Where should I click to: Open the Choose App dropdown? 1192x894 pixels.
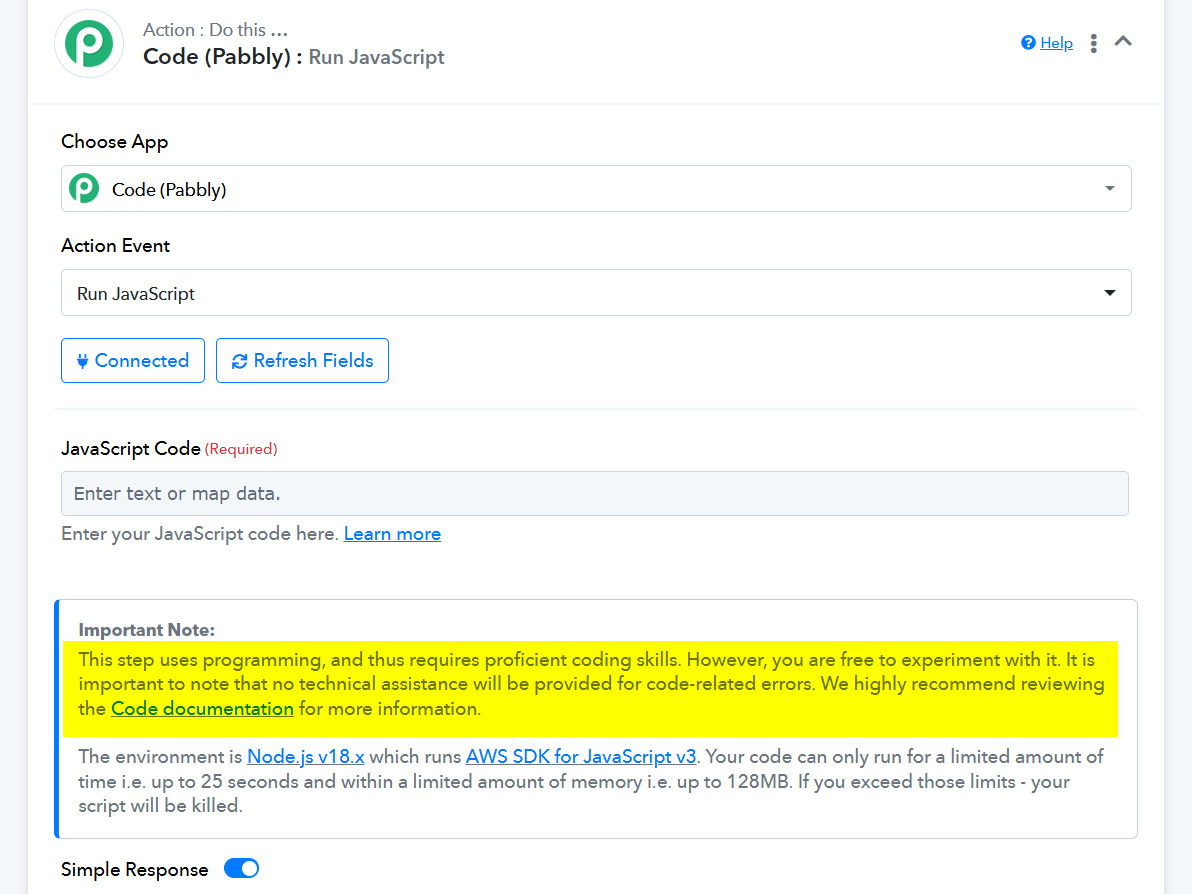click(x=596, y=189)
